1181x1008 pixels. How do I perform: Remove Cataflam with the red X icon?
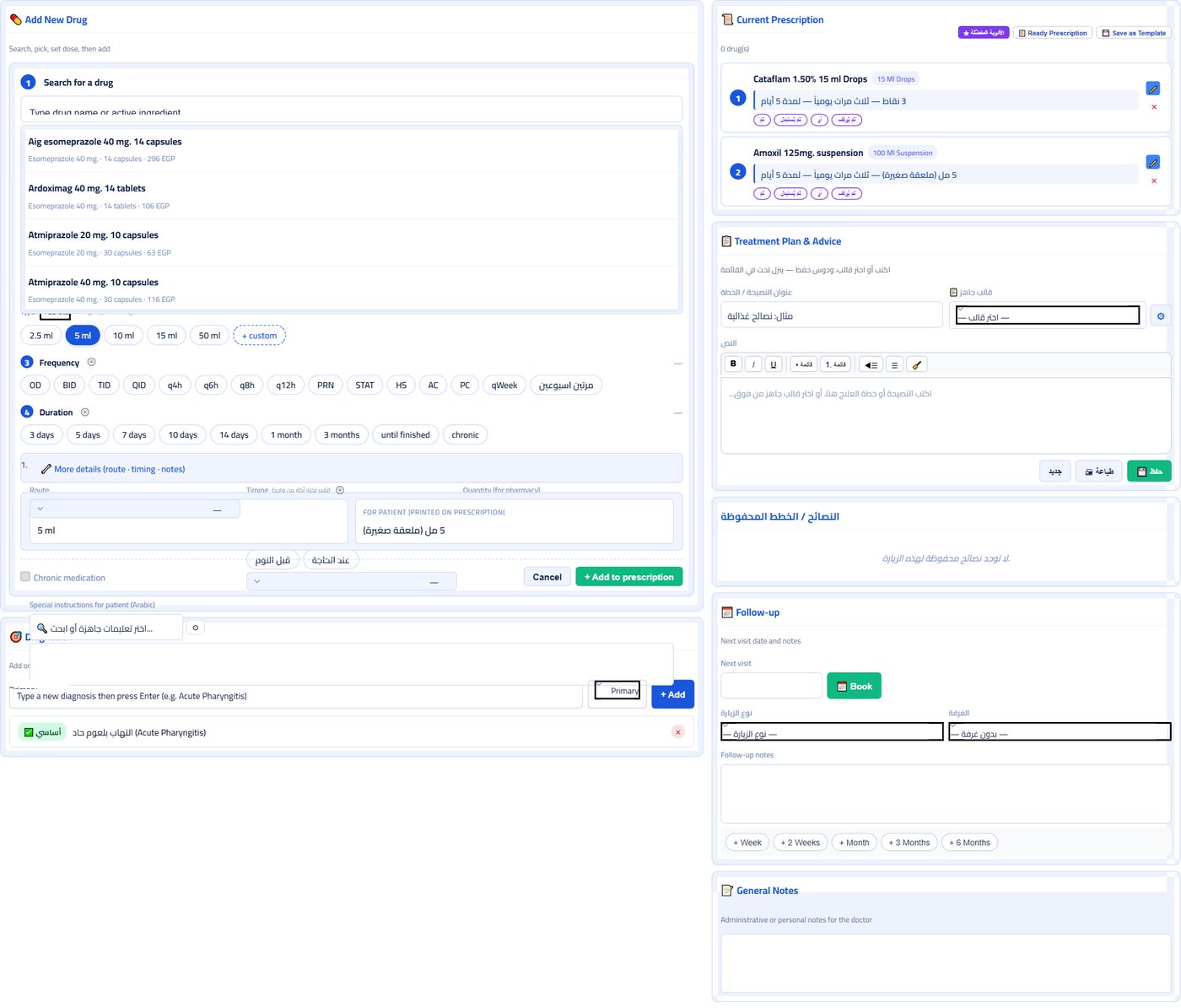(x=1154, y=107)
